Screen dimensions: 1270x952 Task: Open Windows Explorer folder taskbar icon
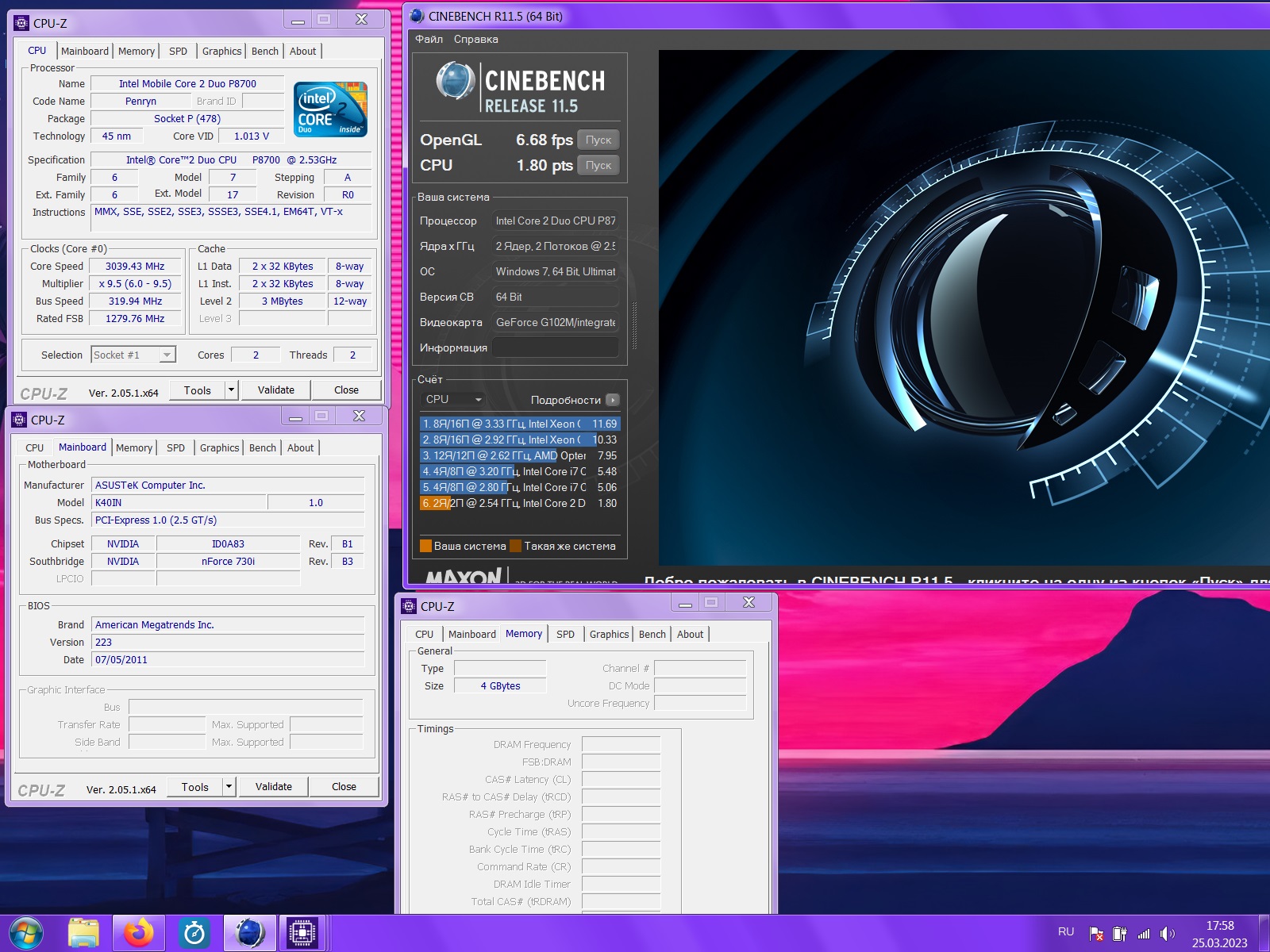point(83,933)
